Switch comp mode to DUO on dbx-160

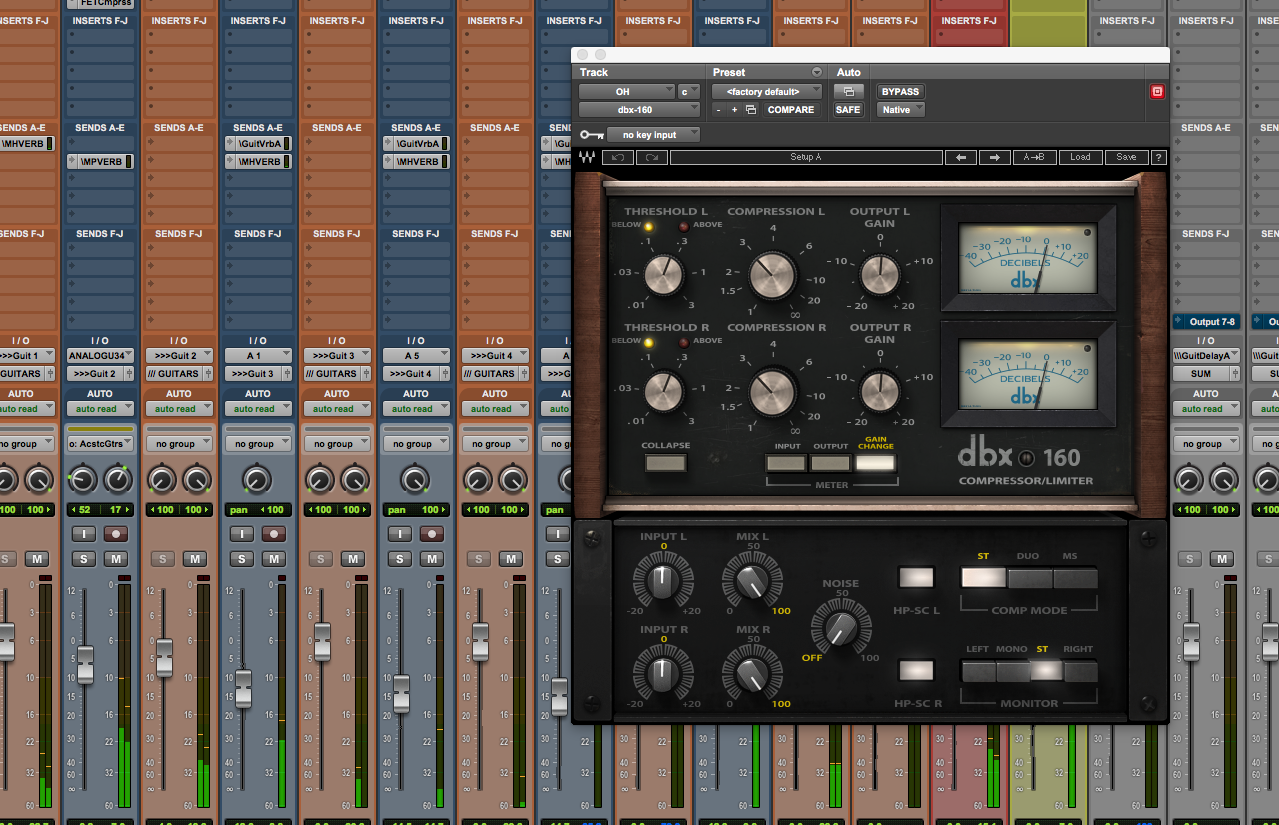tap(1028, 577)
